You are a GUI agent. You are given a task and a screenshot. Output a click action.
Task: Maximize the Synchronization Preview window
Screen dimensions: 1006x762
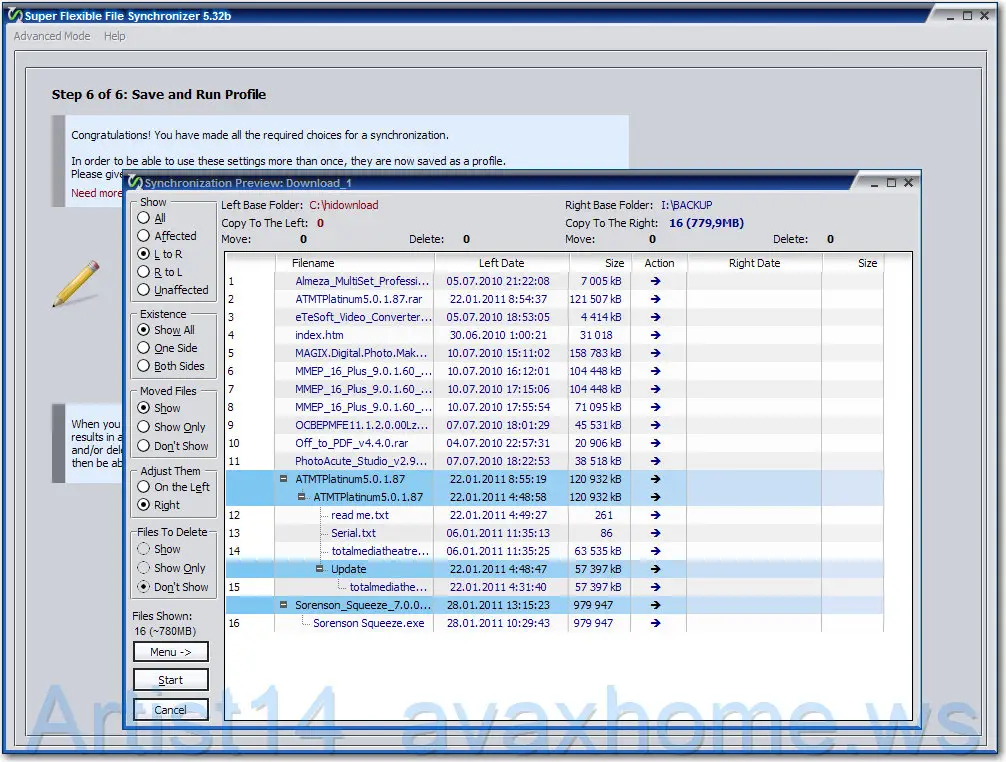coord(891,183)
